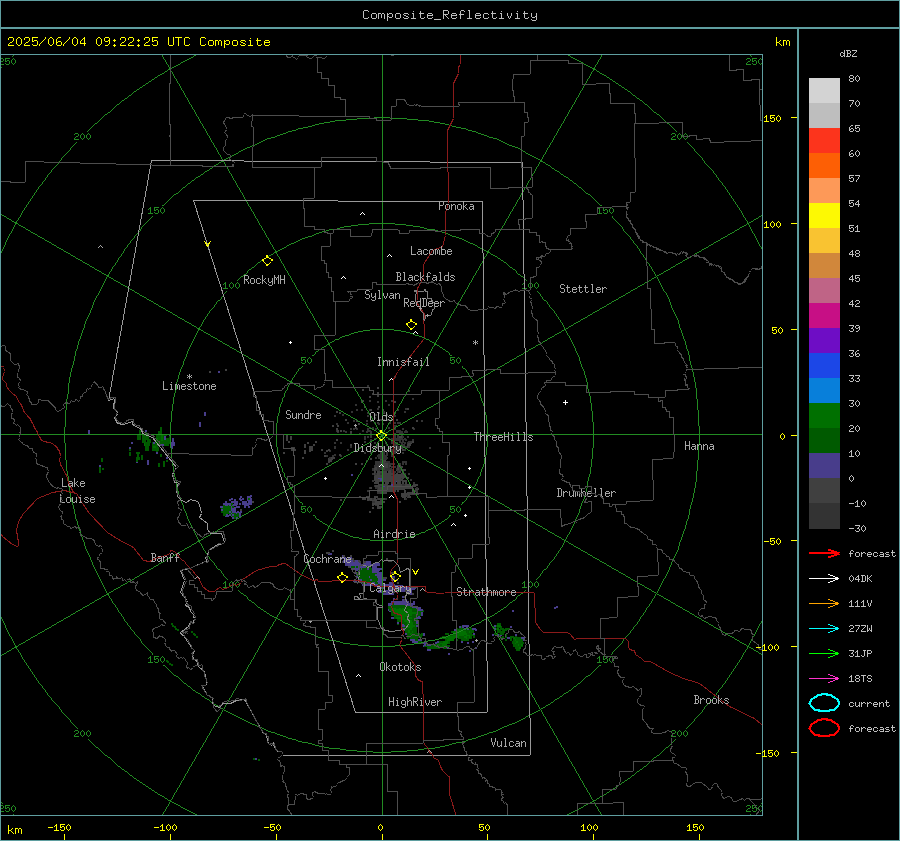The image size is (900, 841).
Task: Click the Sundre label
Action: click(x=303, y=415)
